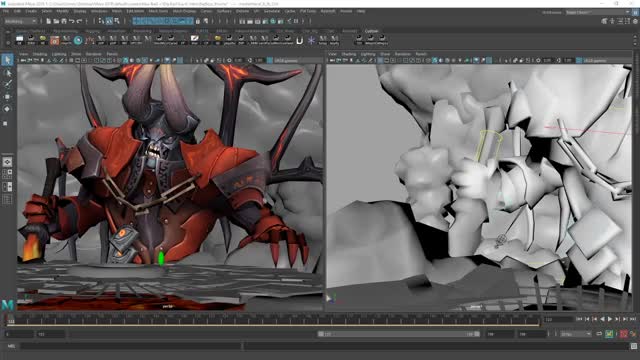Viewport: 640px width, 360px height.
Task: Click the playback range slider bar
Action: pos(399,334)
